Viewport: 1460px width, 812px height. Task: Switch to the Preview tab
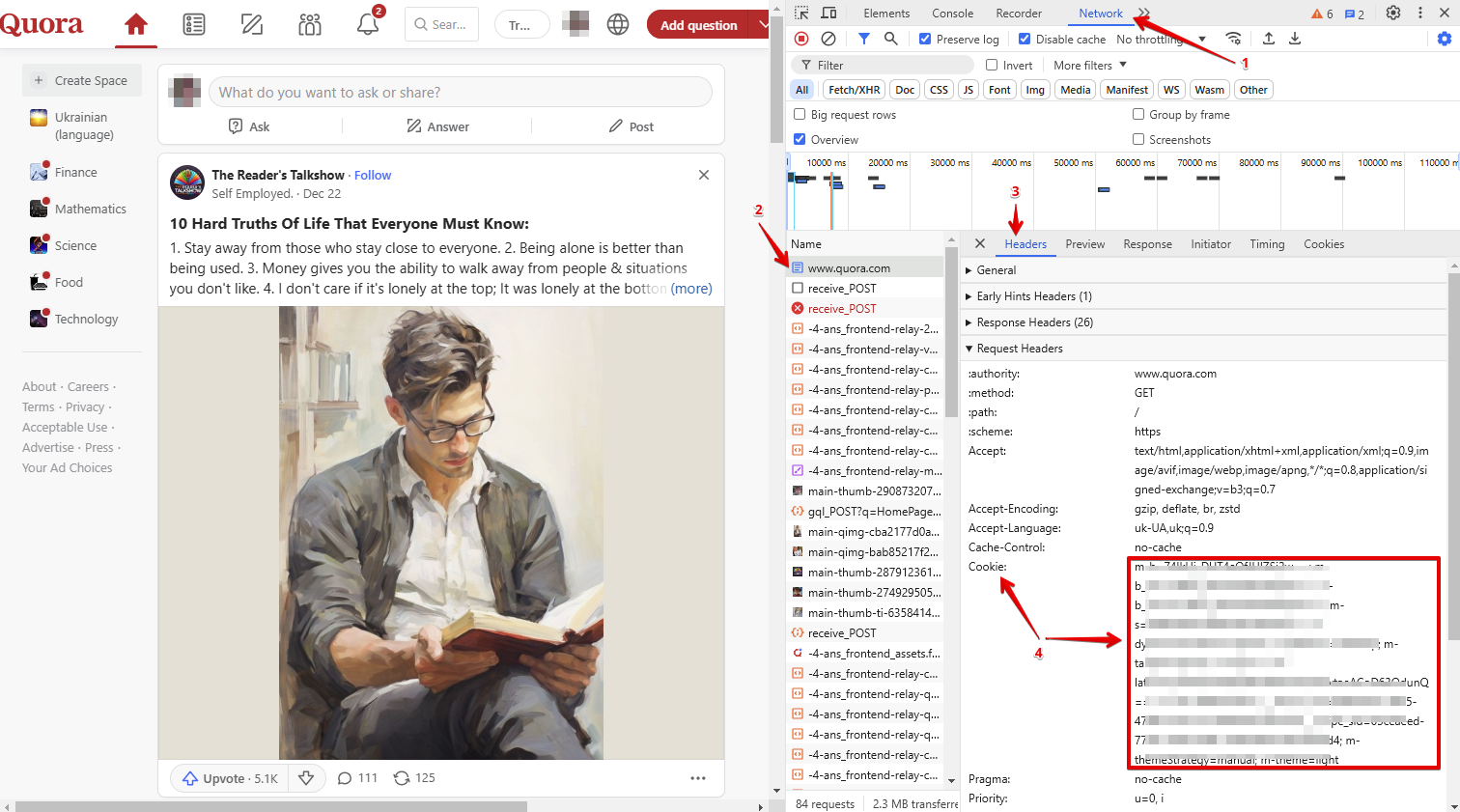click(1084, 244)
